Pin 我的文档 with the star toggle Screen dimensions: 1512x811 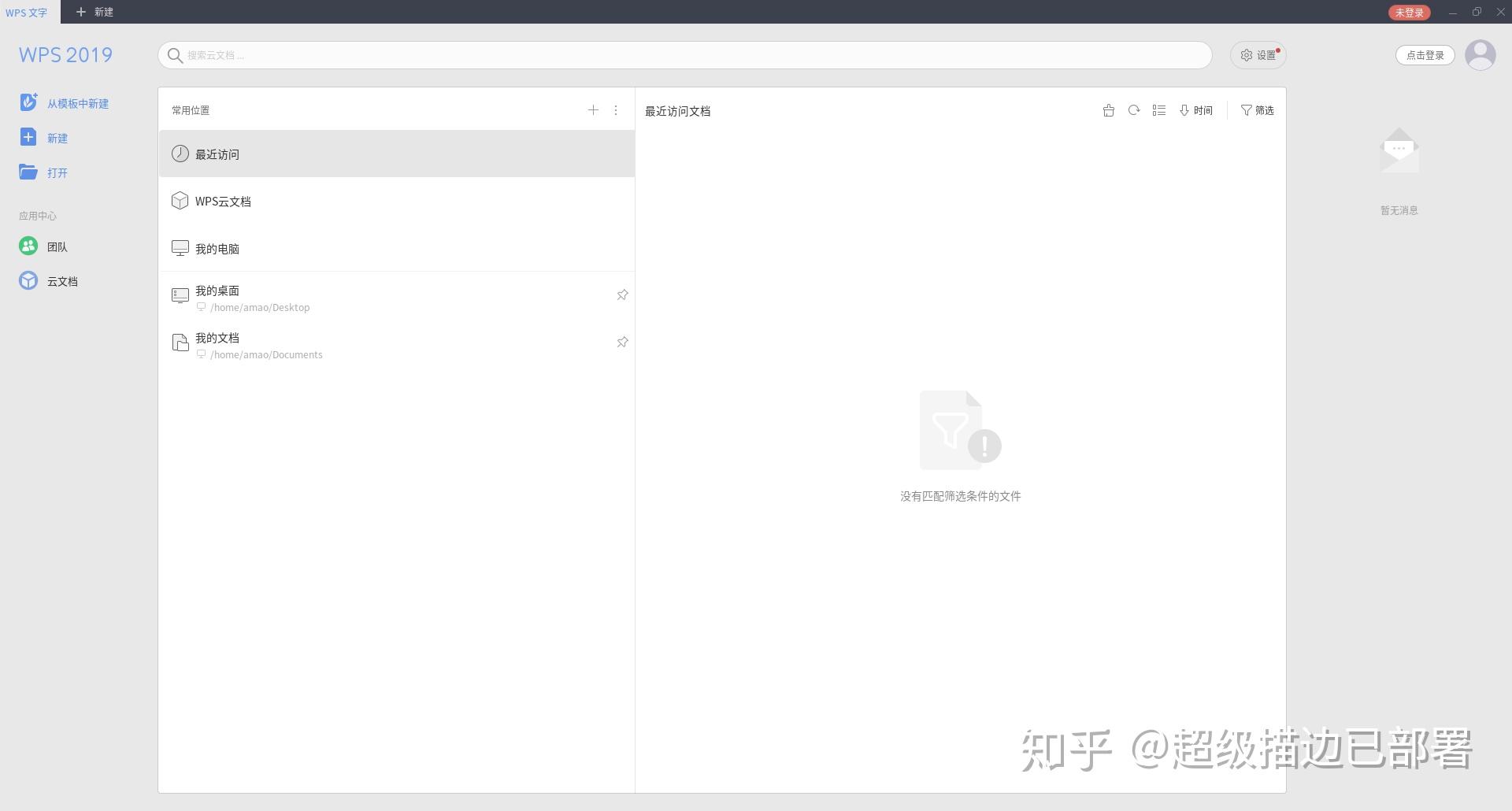(622, 342)
